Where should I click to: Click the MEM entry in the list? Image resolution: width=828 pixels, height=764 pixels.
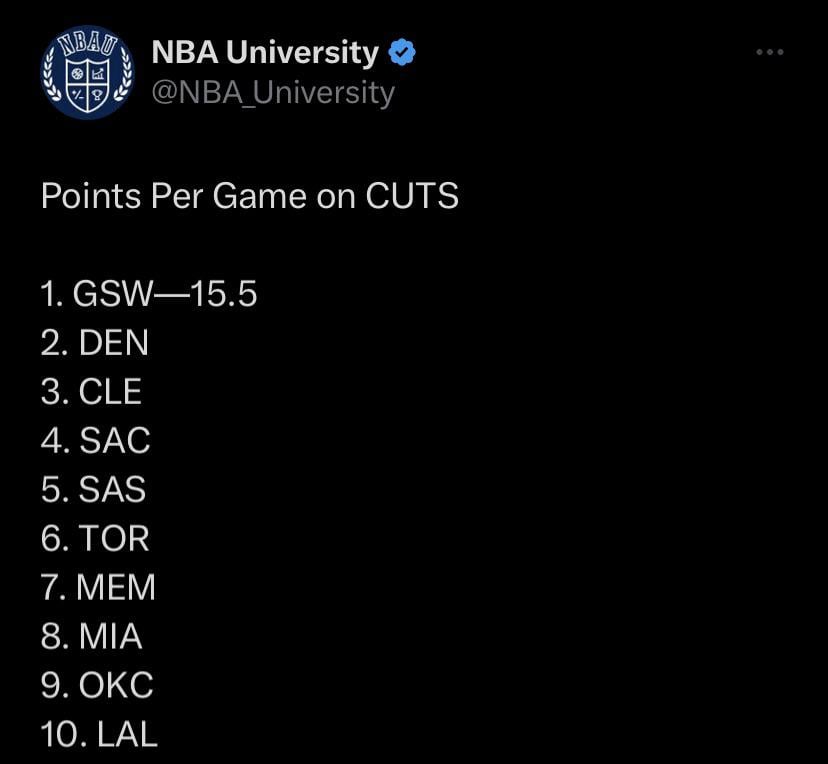click(99, 588)
